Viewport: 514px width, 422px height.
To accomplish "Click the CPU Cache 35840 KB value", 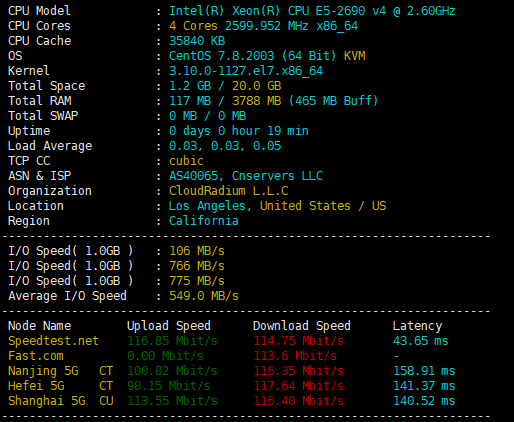I will coord(197,41).
